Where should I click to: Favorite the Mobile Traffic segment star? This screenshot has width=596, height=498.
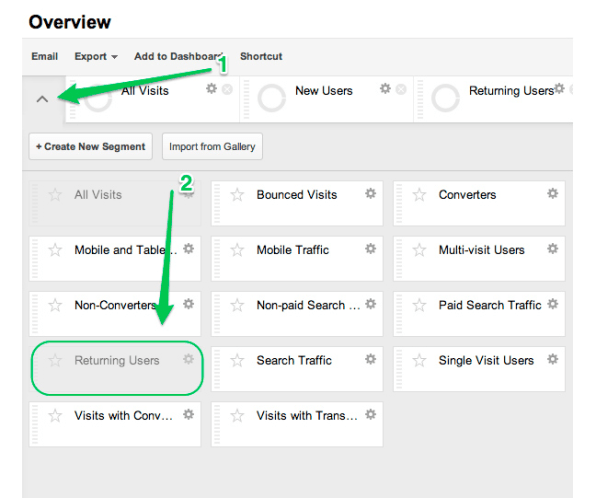(x=238, y=250)
